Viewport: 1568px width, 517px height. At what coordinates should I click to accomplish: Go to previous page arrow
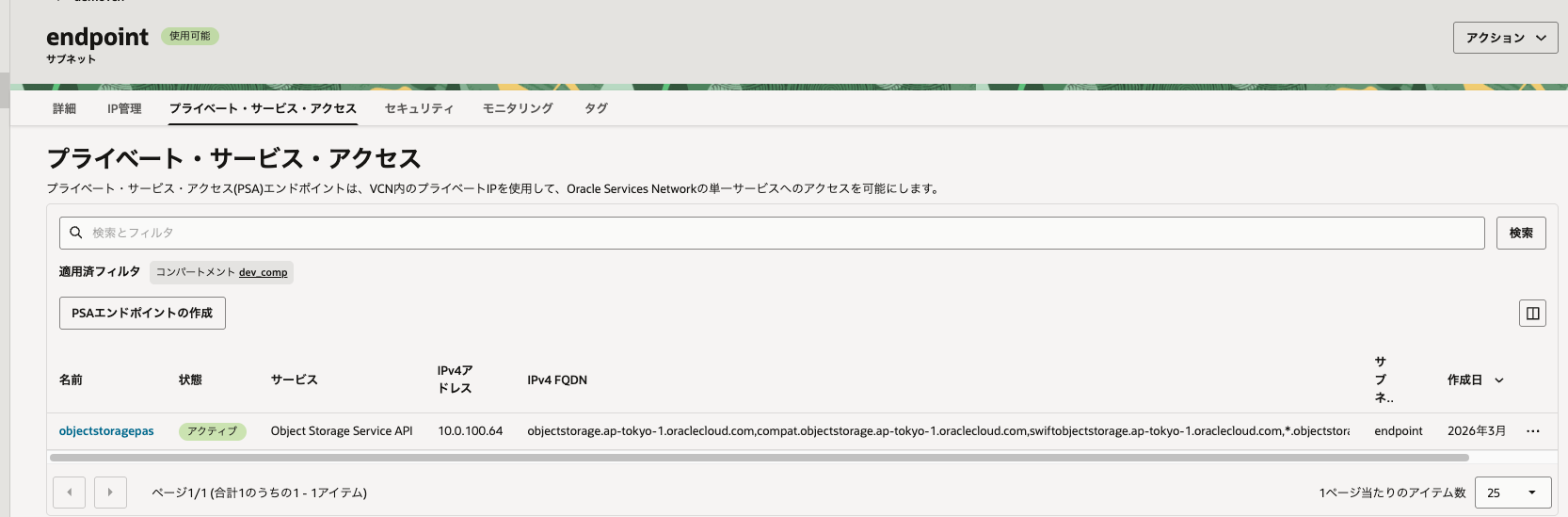pos(70,493)
